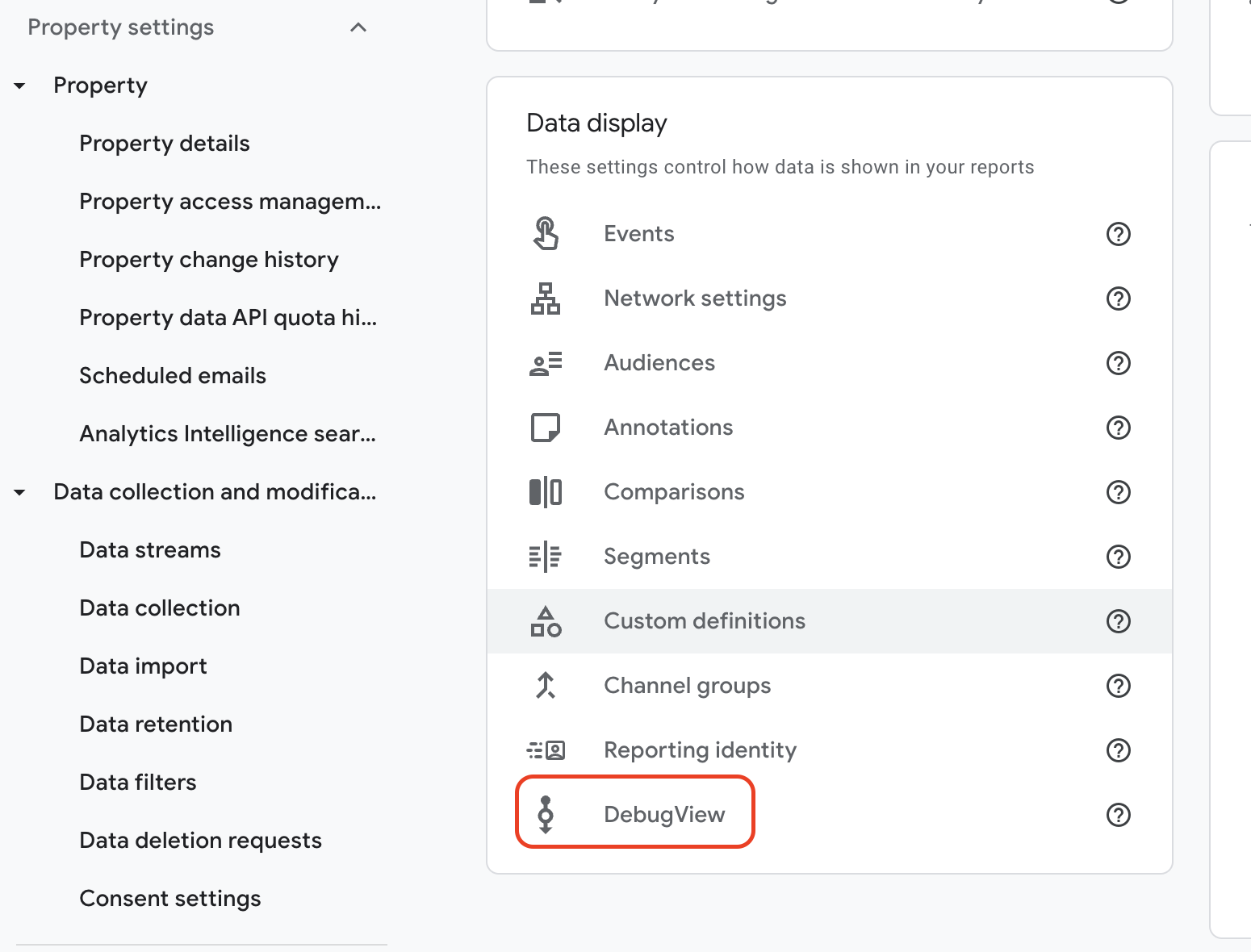1251x952 pixels.
Task: Click the Segments split icon
Action: pos(546,557)
